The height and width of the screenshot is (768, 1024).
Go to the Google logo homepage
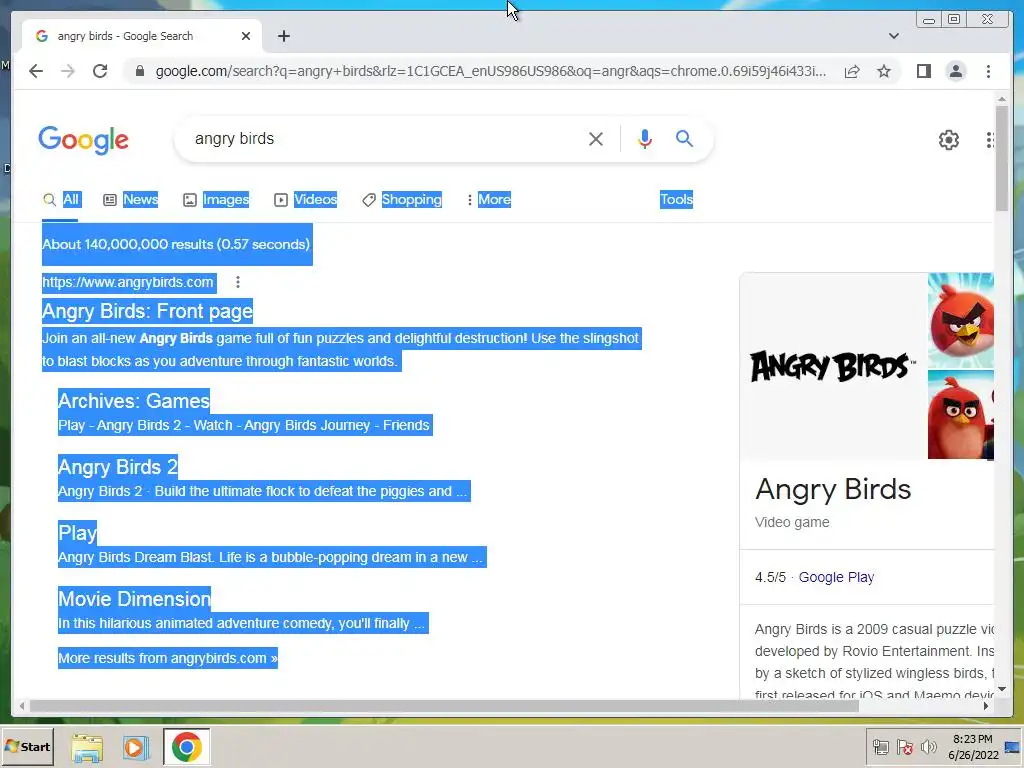84,140
